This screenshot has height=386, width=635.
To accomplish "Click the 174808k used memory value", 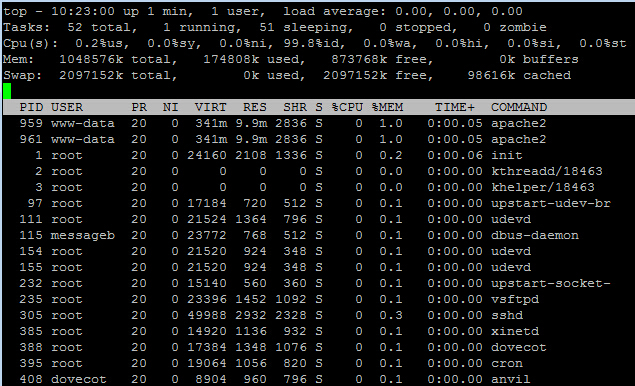I will 231,60.
